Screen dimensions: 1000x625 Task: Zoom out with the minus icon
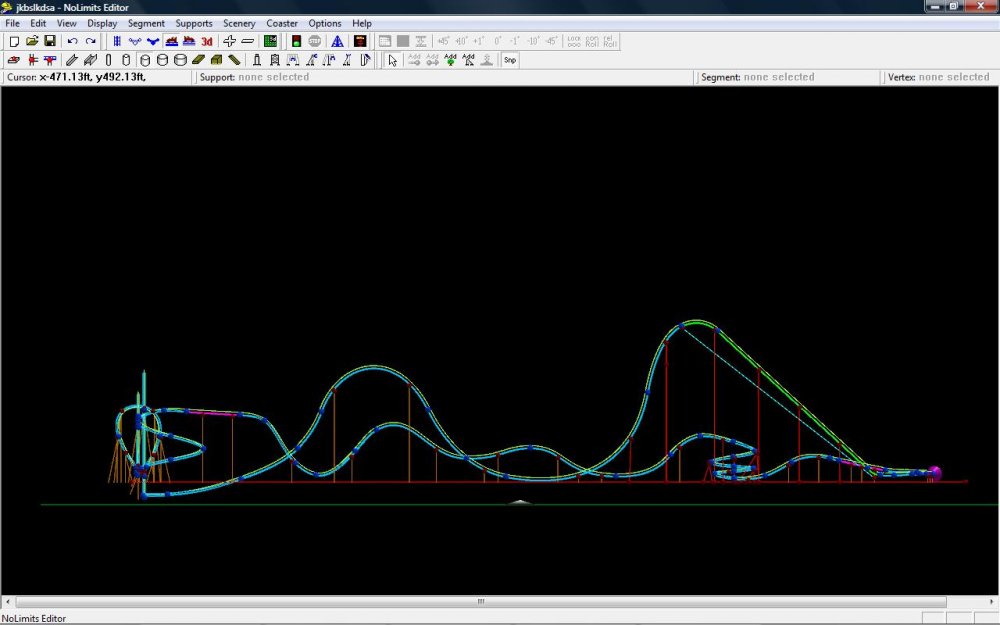tap(247, 41)
